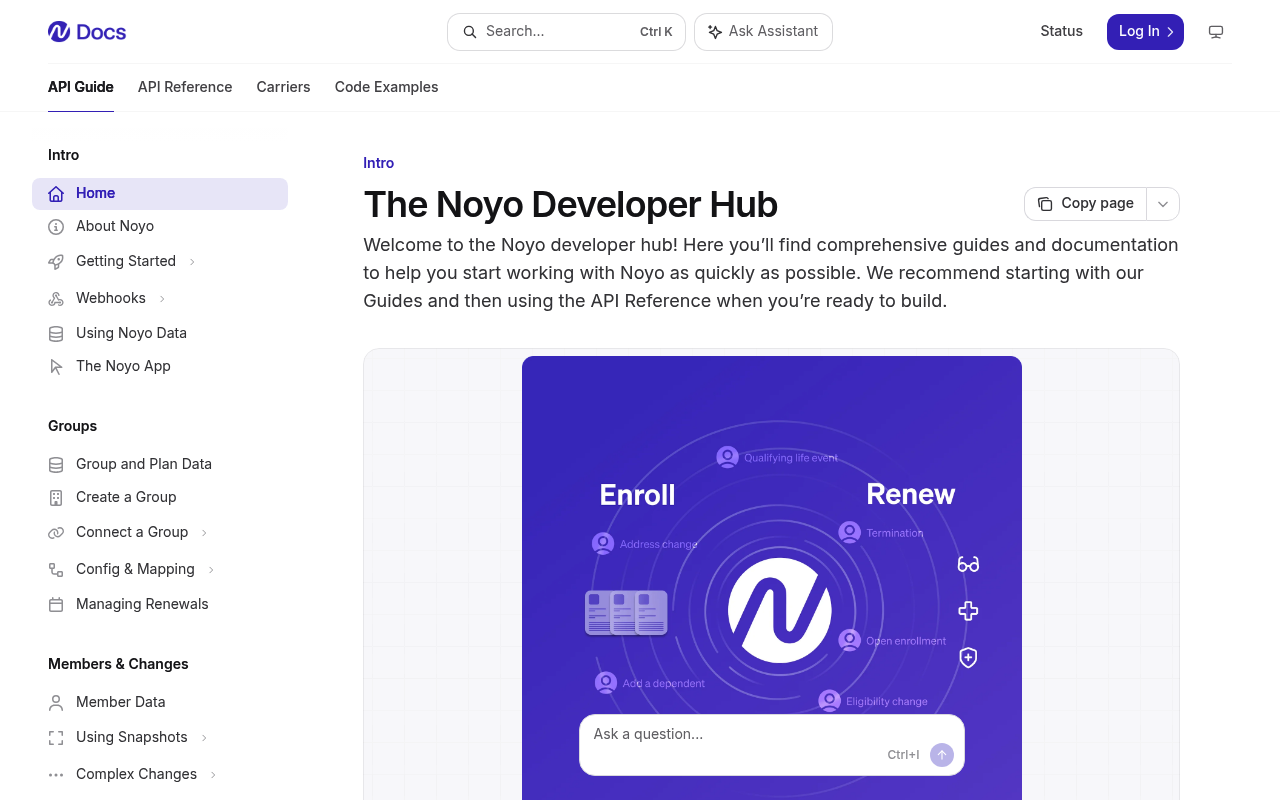
Task: Expand the Getting Started section
Action: click(192, 262)
